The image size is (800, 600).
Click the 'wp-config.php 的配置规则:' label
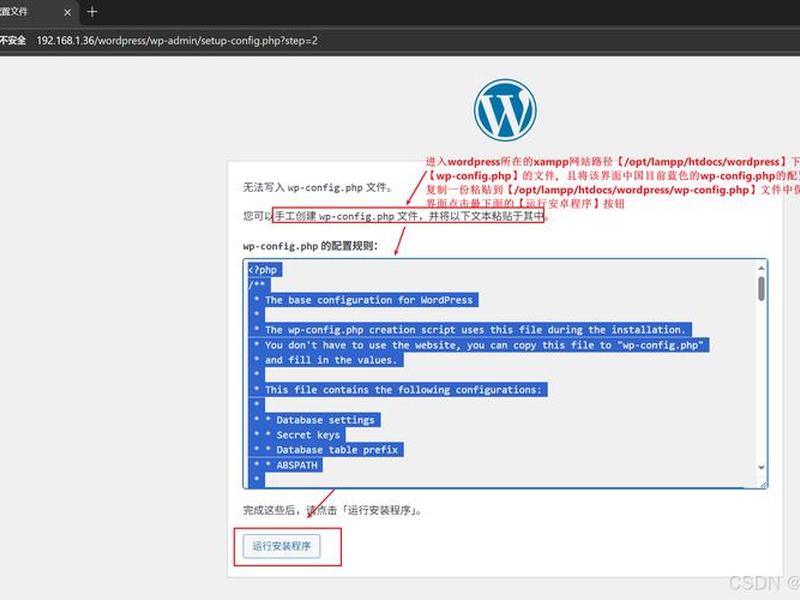[310, 246]
